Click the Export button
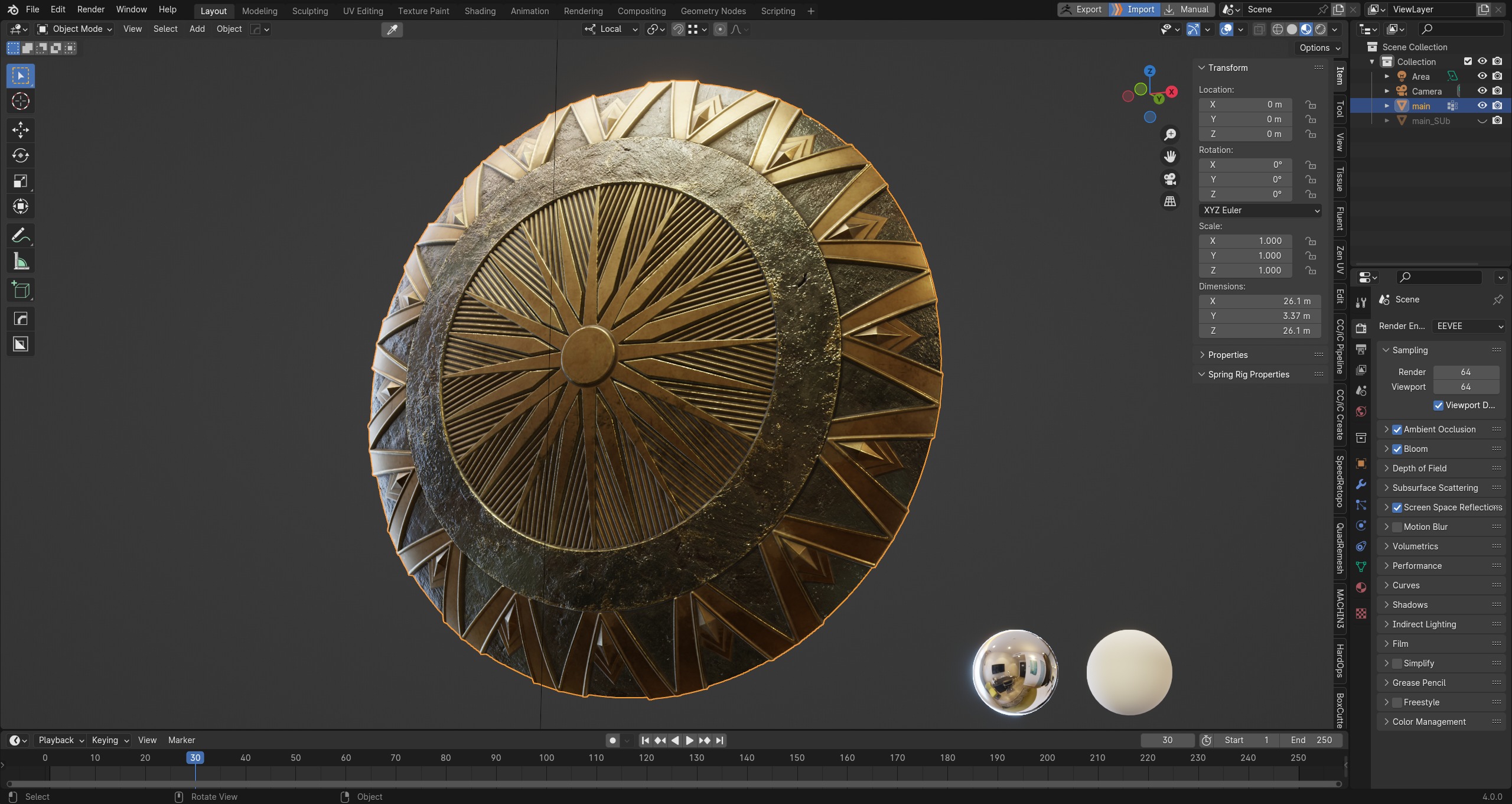Viewport: 1512px width, 804px height. [1082, 9]
